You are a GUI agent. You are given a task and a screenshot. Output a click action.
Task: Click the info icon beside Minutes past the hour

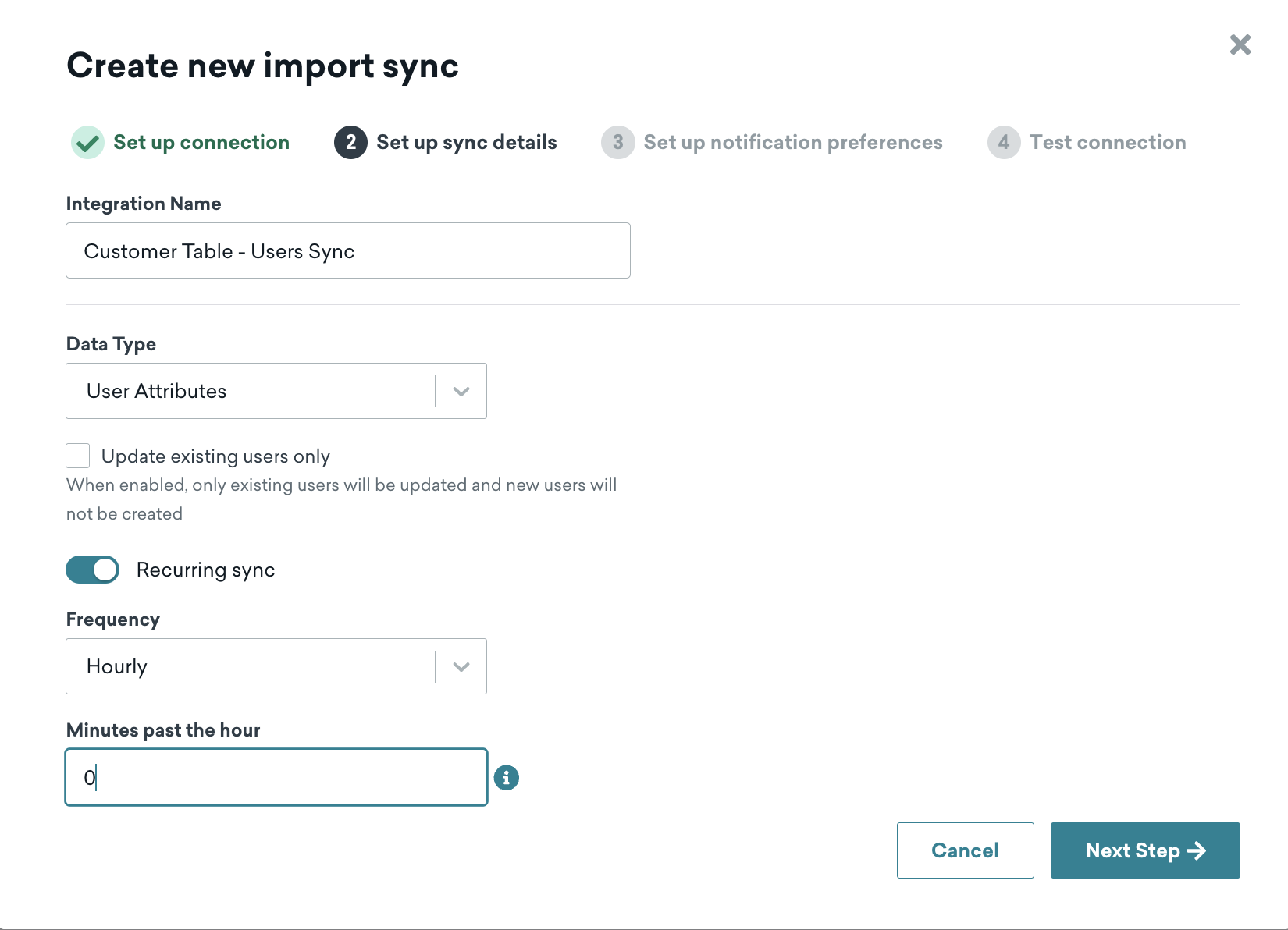[507, 777]
